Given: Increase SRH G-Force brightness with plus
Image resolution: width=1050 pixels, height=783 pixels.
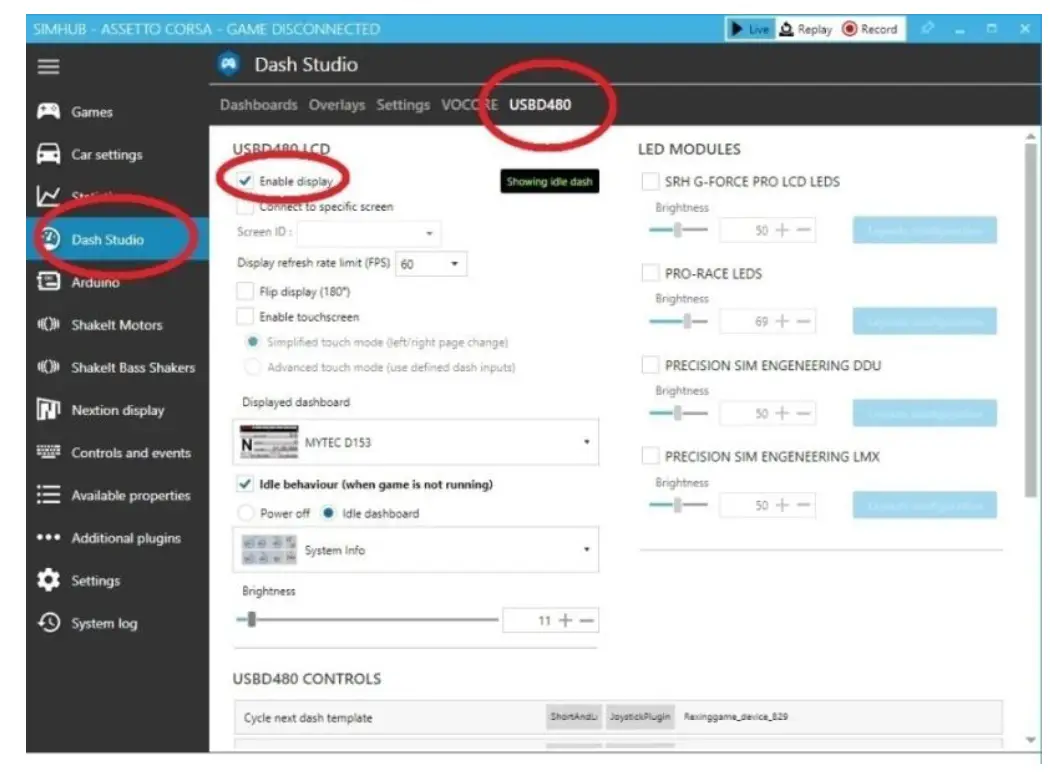Looking at the screenshot, I should pyautogui.click(x=782, y=230).
